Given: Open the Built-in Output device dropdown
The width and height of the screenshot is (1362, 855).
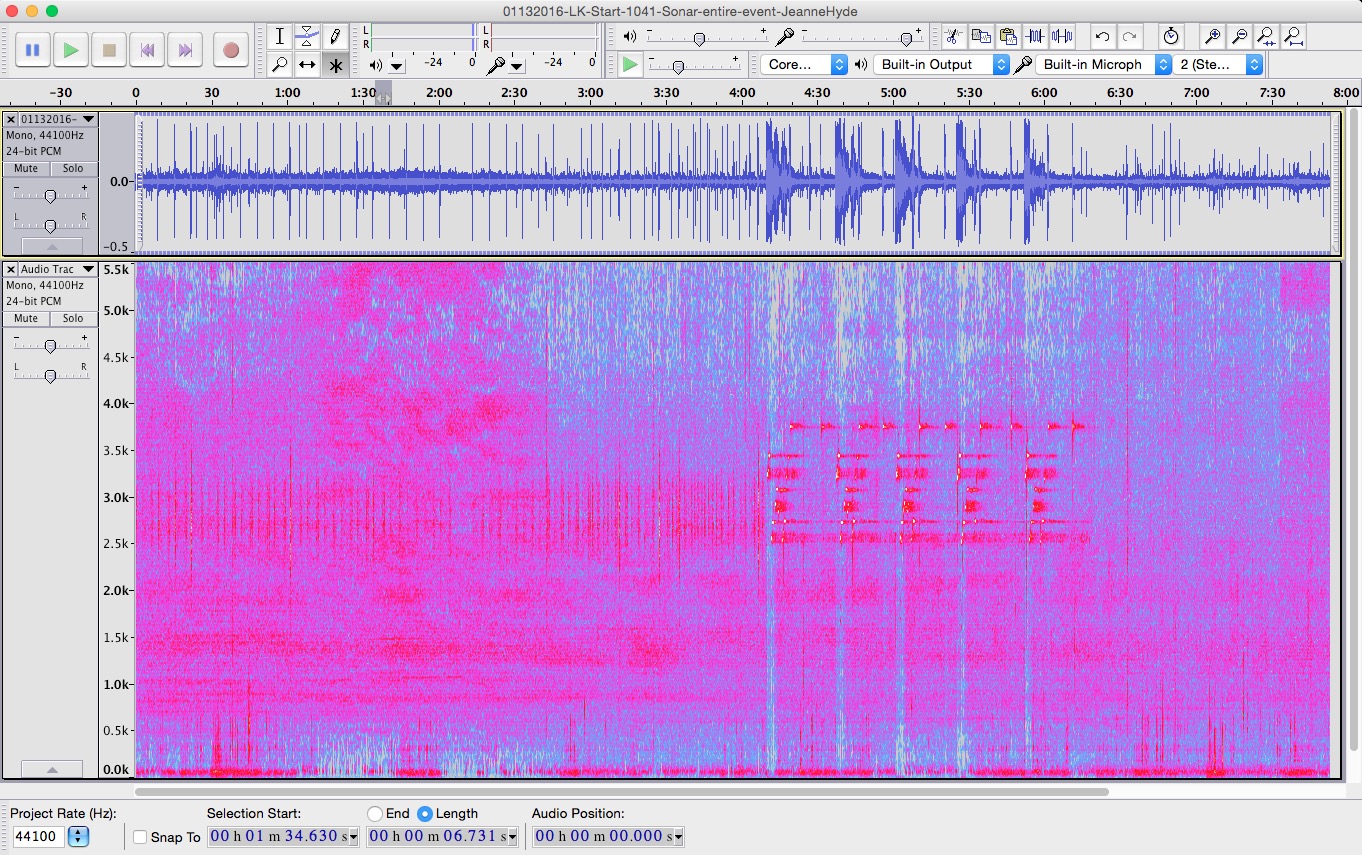Looking at the screenshot, I should [941, 64].
